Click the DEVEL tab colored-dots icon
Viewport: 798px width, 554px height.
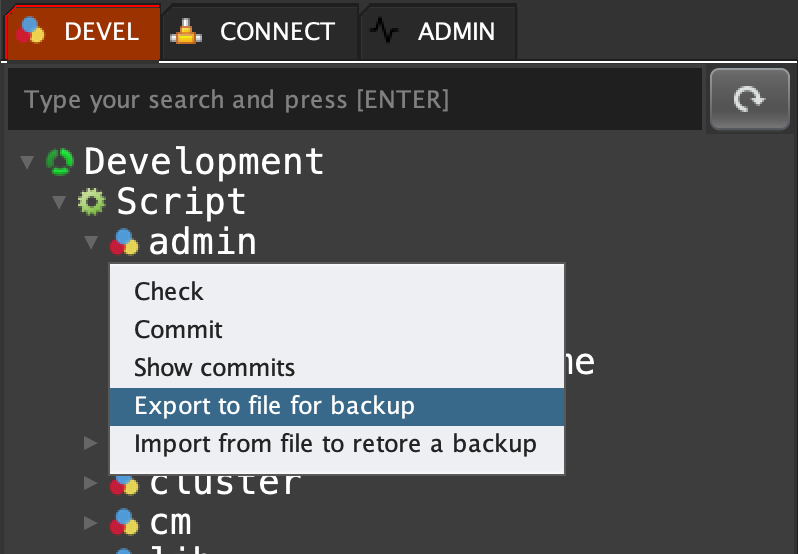[32, 31]
